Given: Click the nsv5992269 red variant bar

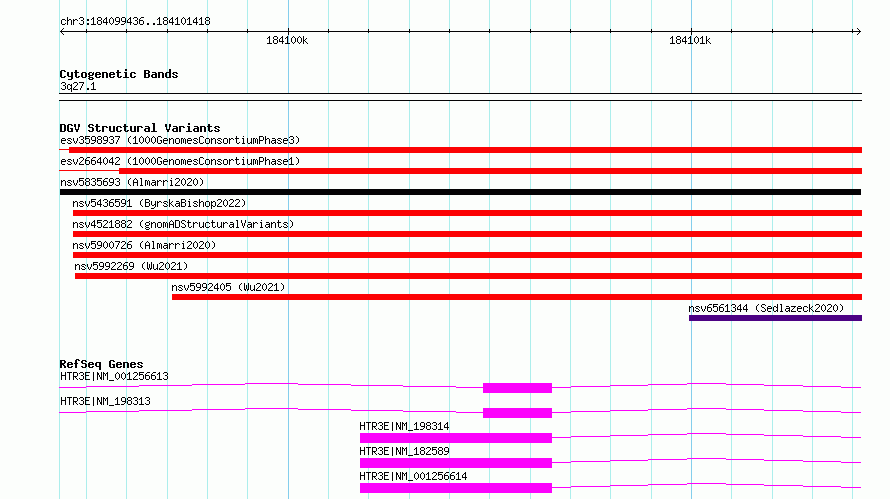Looking at the screenshot, I should tap(468, 276).
